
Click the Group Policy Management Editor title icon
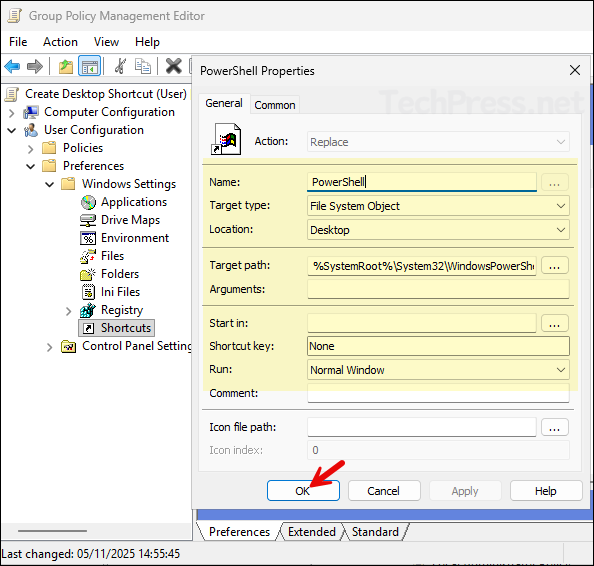coord(14,16)
